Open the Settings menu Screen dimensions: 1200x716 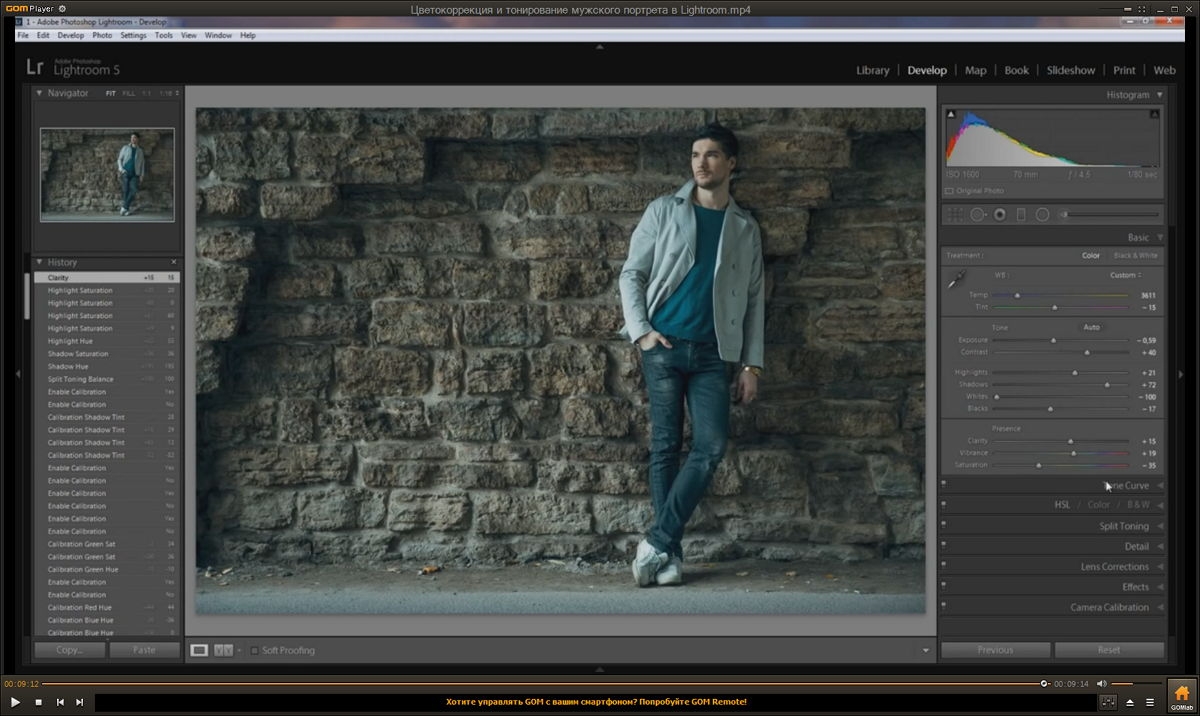[x=133, y=35]
